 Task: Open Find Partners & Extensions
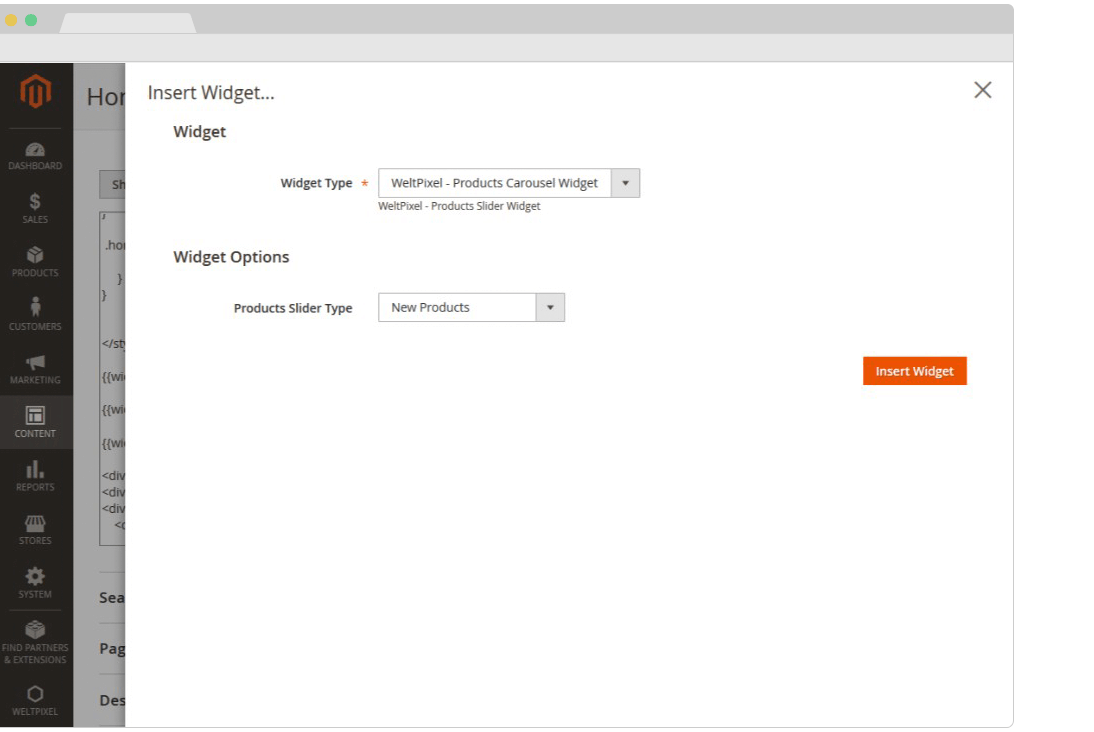pyautogui.click(x=35, y=642)
